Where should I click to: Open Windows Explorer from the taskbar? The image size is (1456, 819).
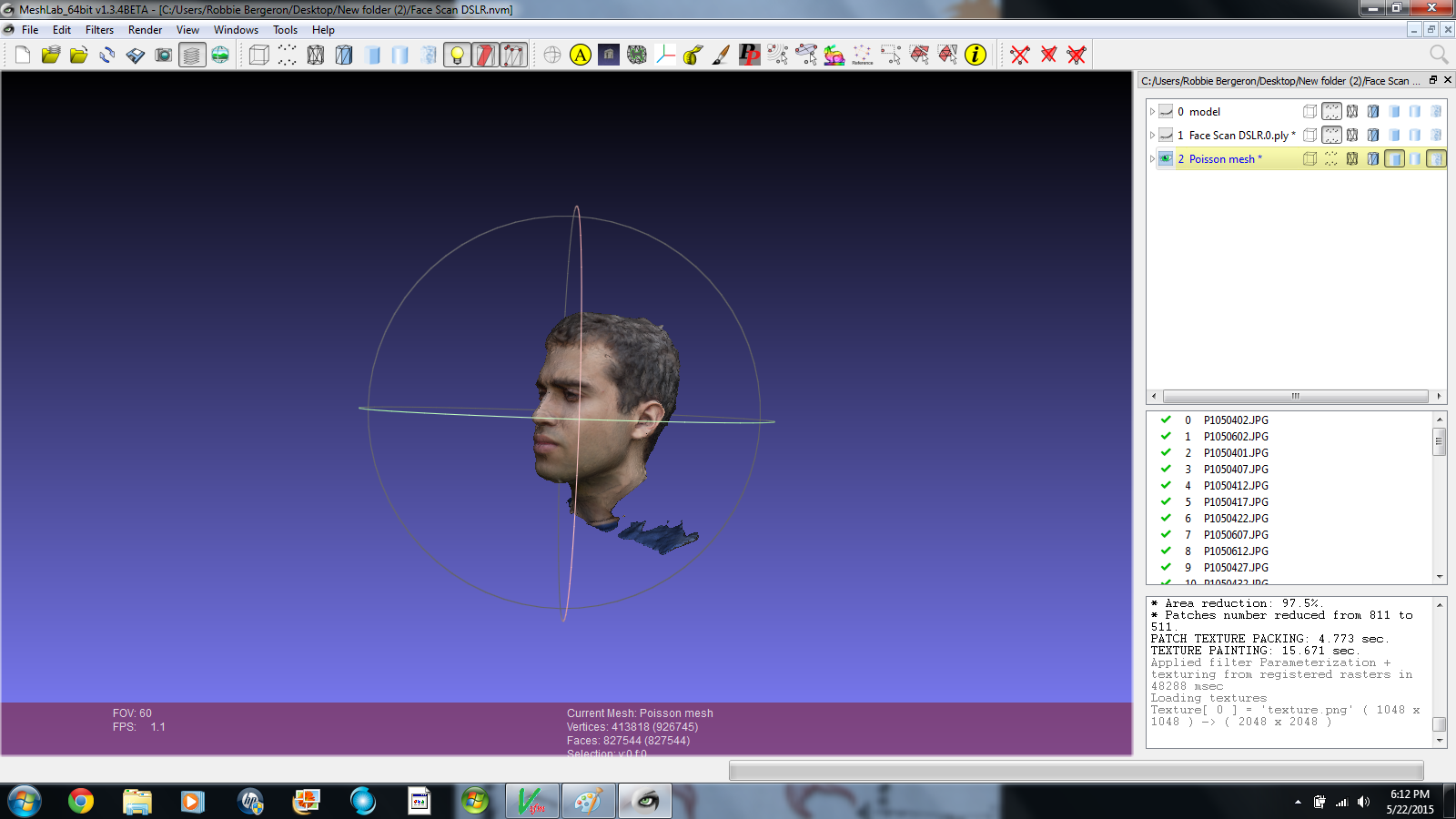click(x=136, y=802)
